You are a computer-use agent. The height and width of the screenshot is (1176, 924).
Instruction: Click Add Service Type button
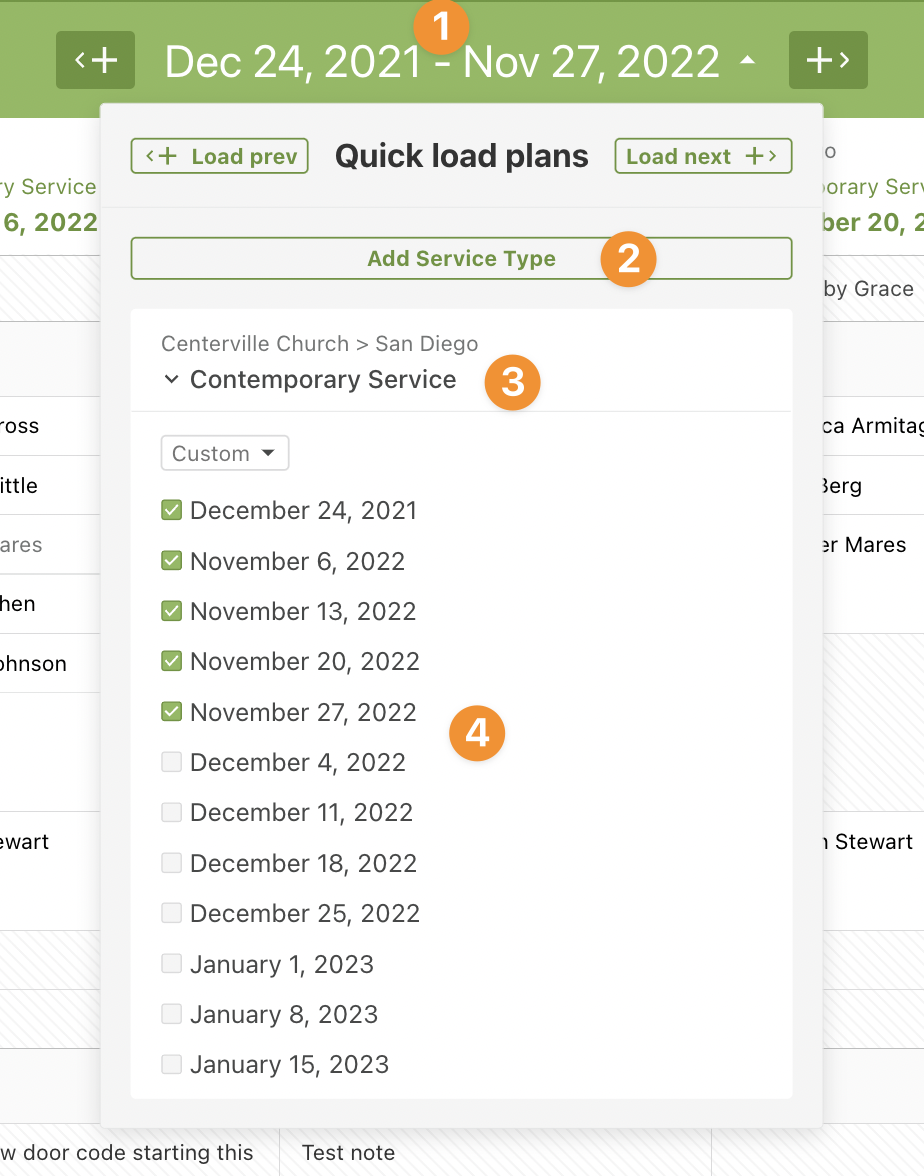click(x=461, y=259)
